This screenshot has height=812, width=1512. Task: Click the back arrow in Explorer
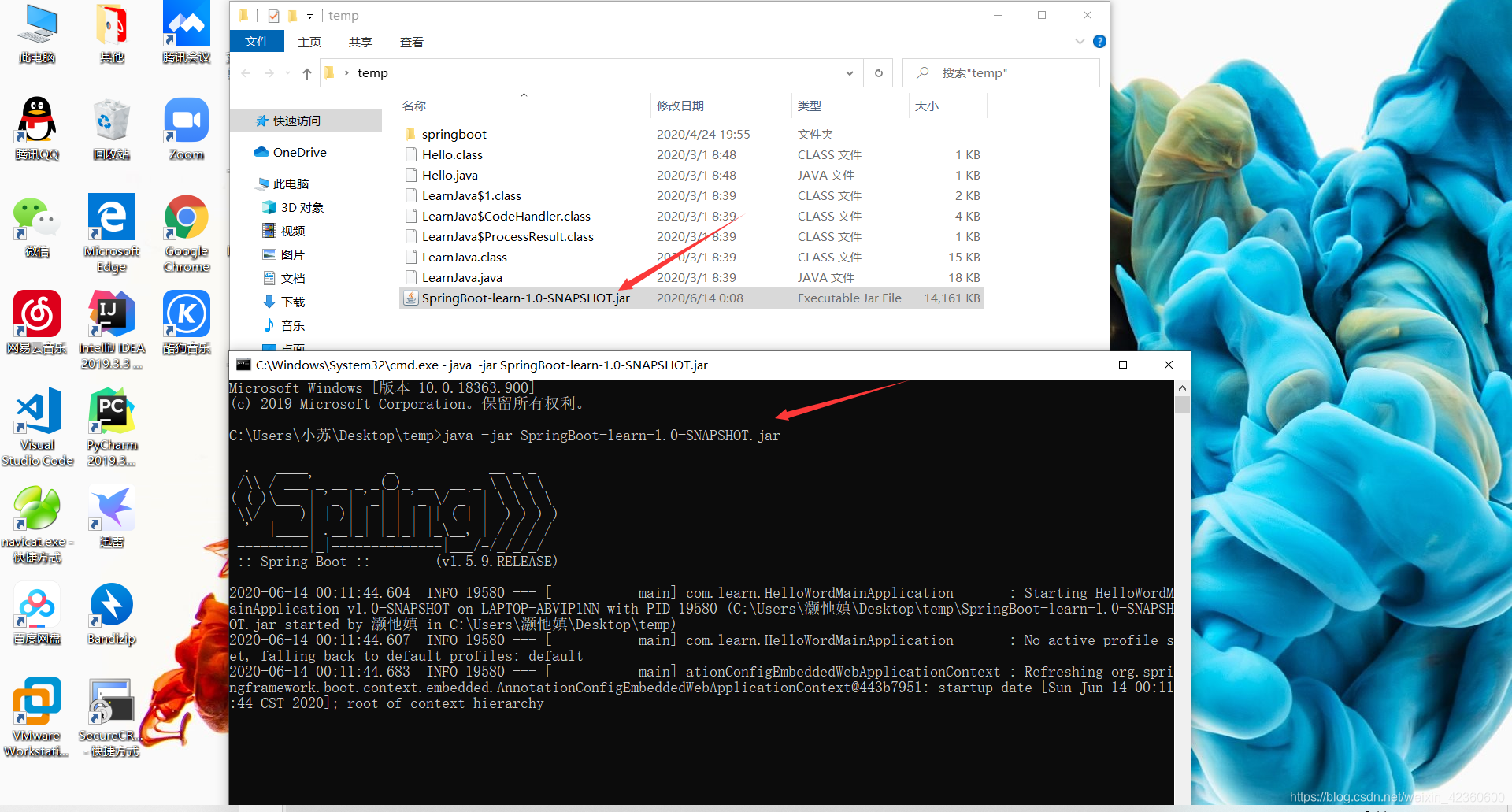click(x=246, y=73)
